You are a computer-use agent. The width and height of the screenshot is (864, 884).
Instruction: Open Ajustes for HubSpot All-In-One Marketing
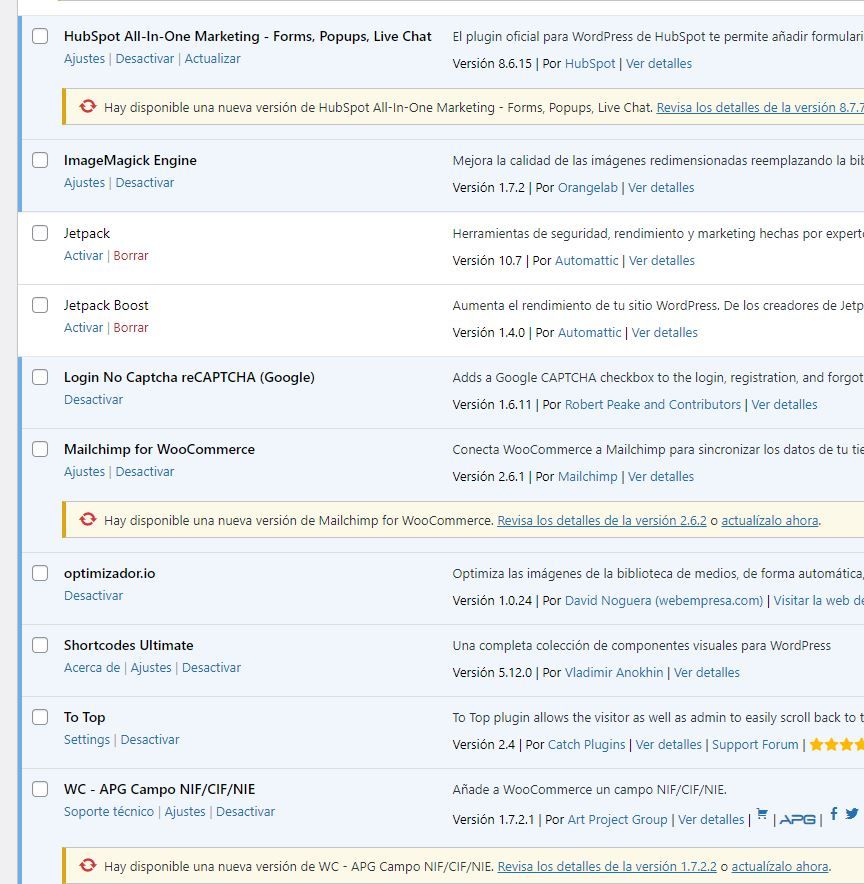pyautogui.click(x=85, y=59)
